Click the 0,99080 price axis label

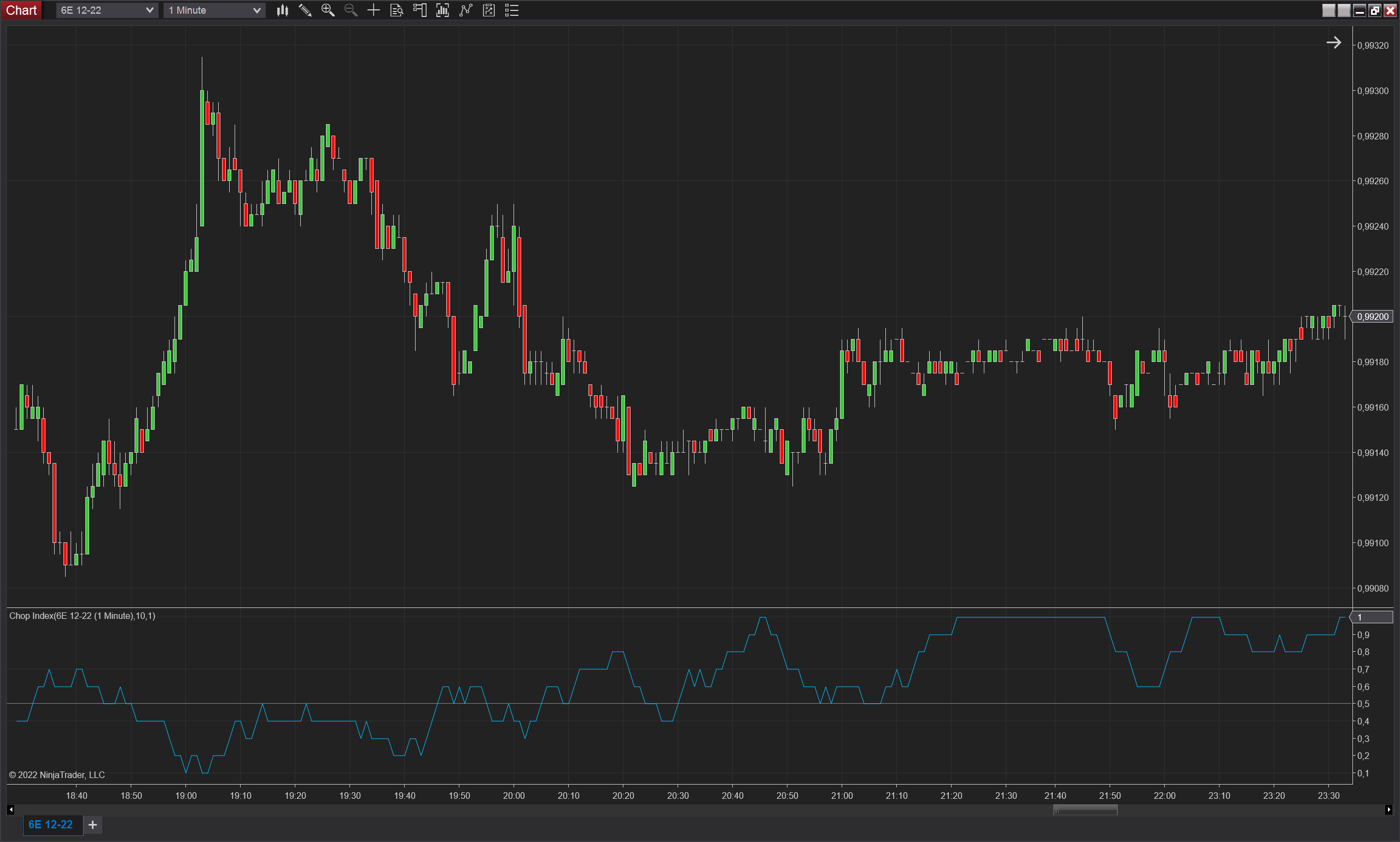click(1373, 588)
